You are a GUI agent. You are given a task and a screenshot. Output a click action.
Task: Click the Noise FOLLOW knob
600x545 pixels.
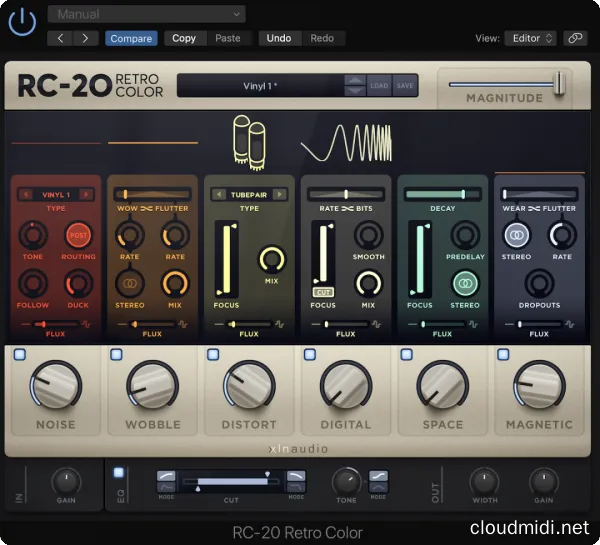[33, 284]
